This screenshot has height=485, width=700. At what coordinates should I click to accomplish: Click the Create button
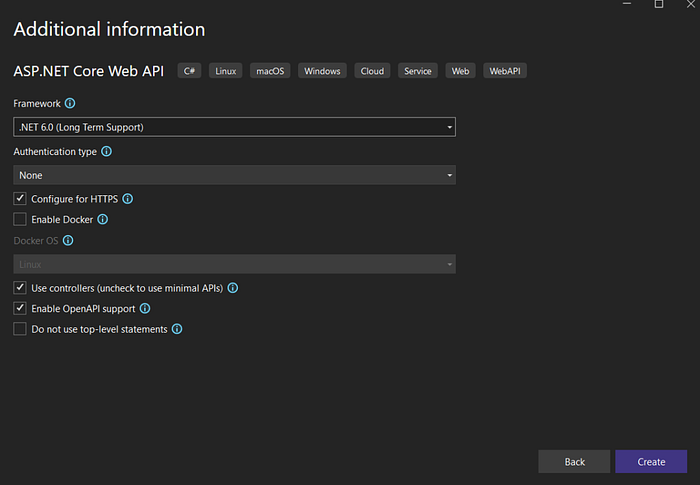click(x=651, y=461)
